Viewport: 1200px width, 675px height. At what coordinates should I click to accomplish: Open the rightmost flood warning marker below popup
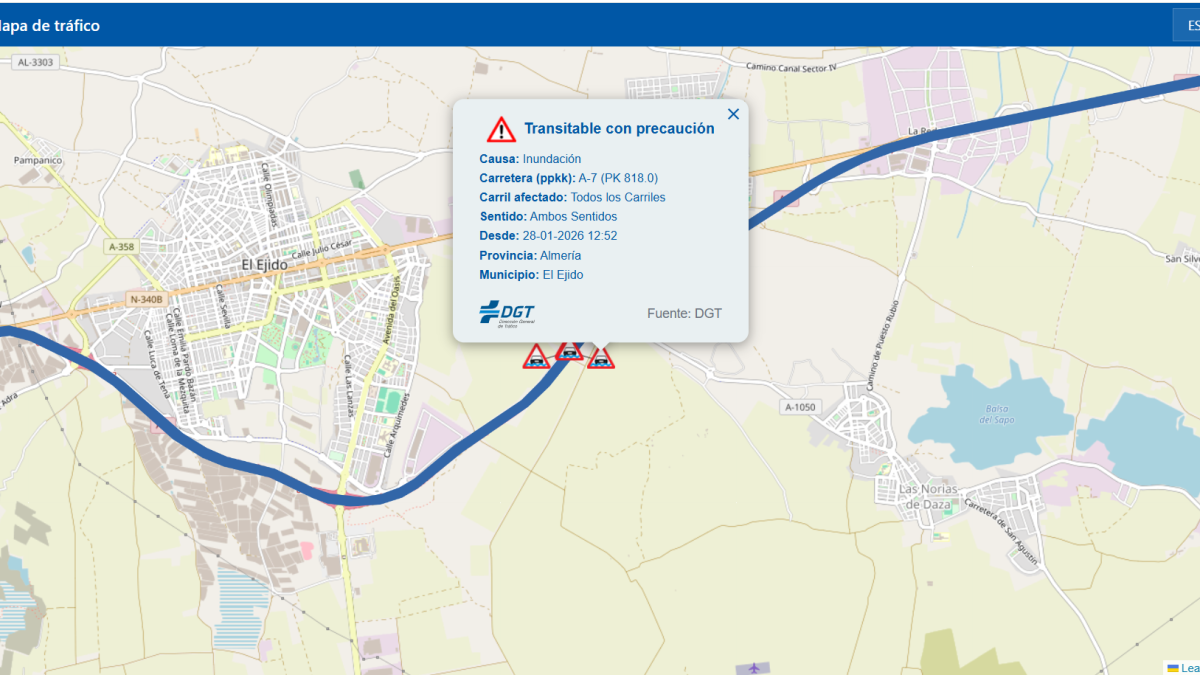tap(601, 357)
